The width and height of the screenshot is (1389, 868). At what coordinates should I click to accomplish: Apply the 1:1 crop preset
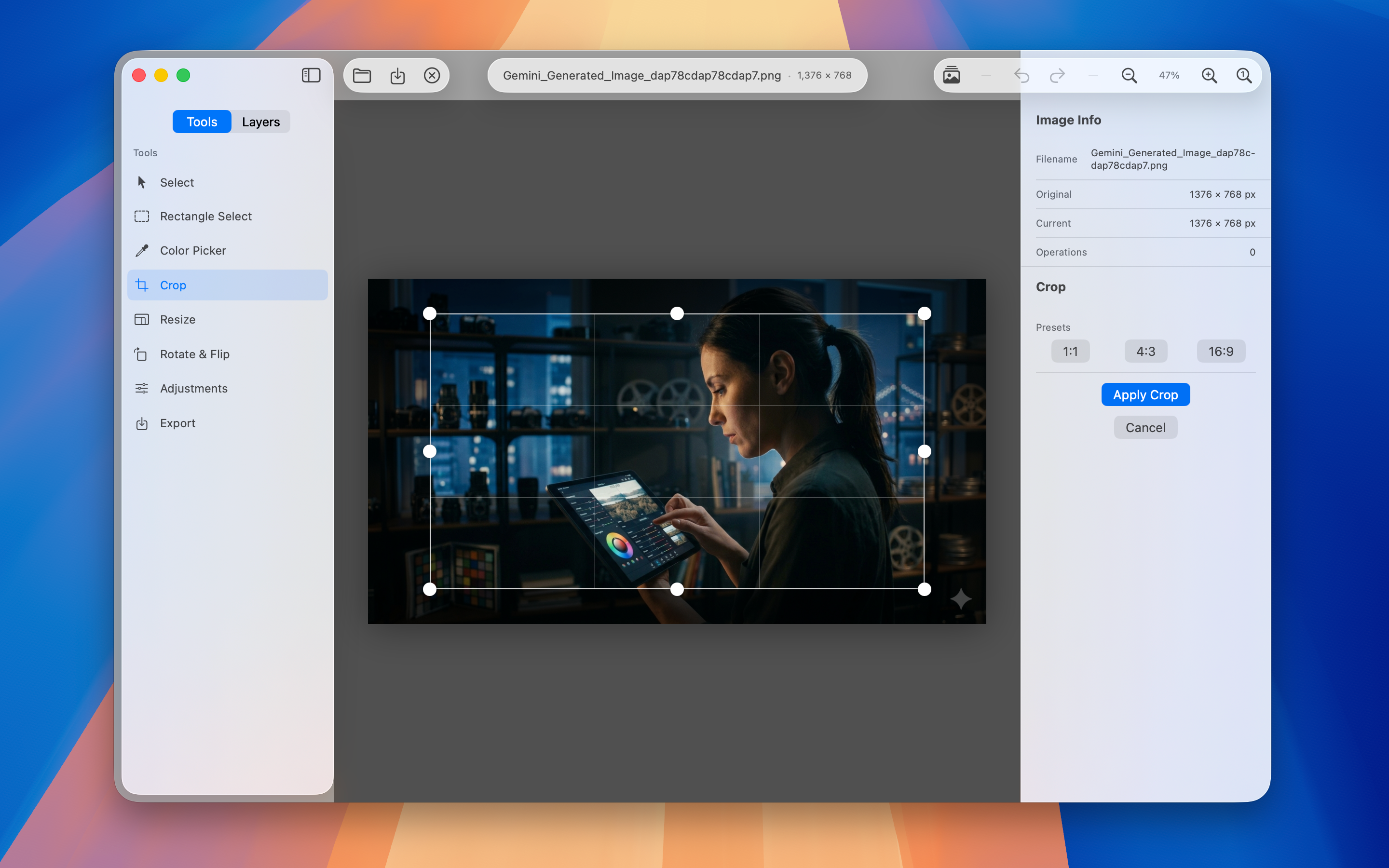[x=1071, y=352]
